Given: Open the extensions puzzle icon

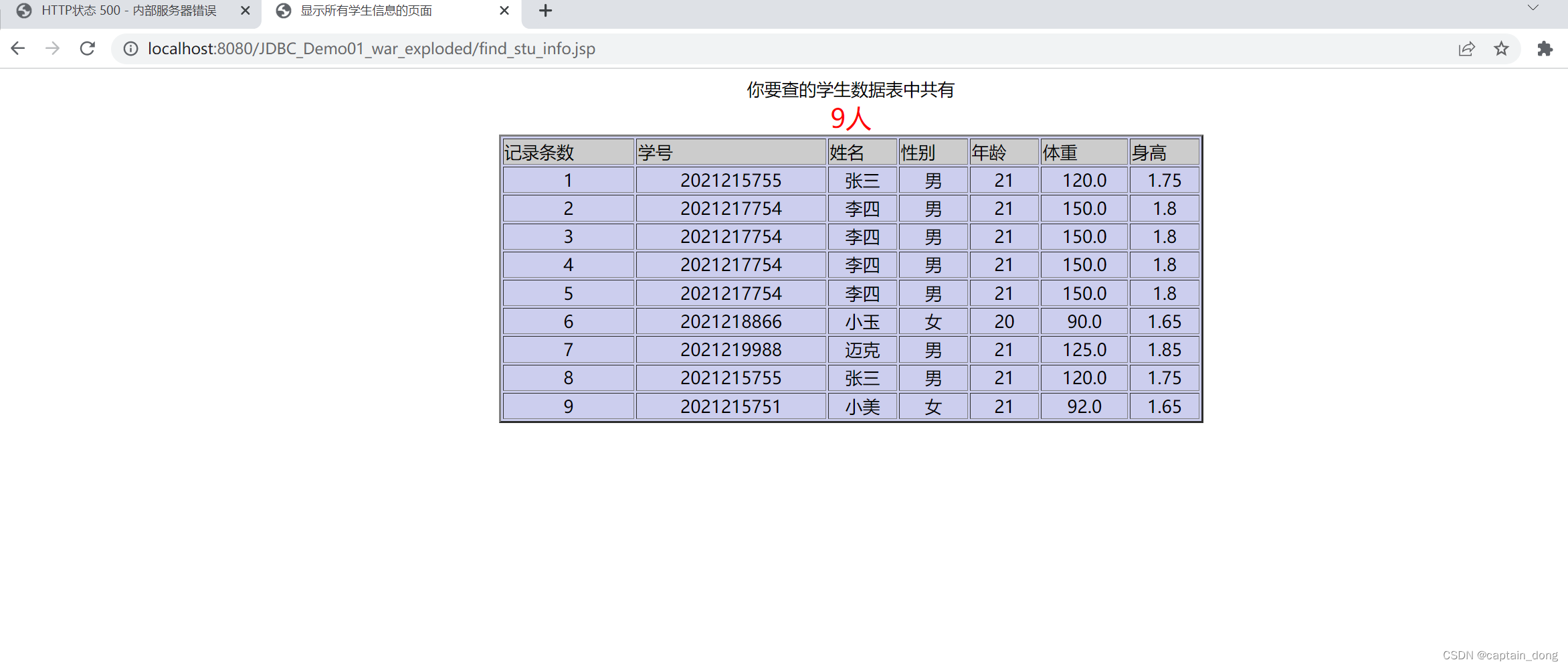Looking at the screenshot, I should tap(1545, 49).
